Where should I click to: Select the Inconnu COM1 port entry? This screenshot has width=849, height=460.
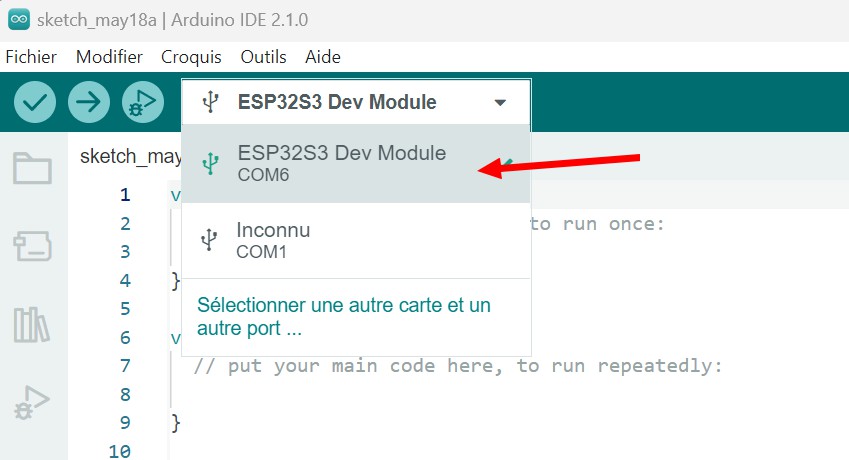point(356,241)
